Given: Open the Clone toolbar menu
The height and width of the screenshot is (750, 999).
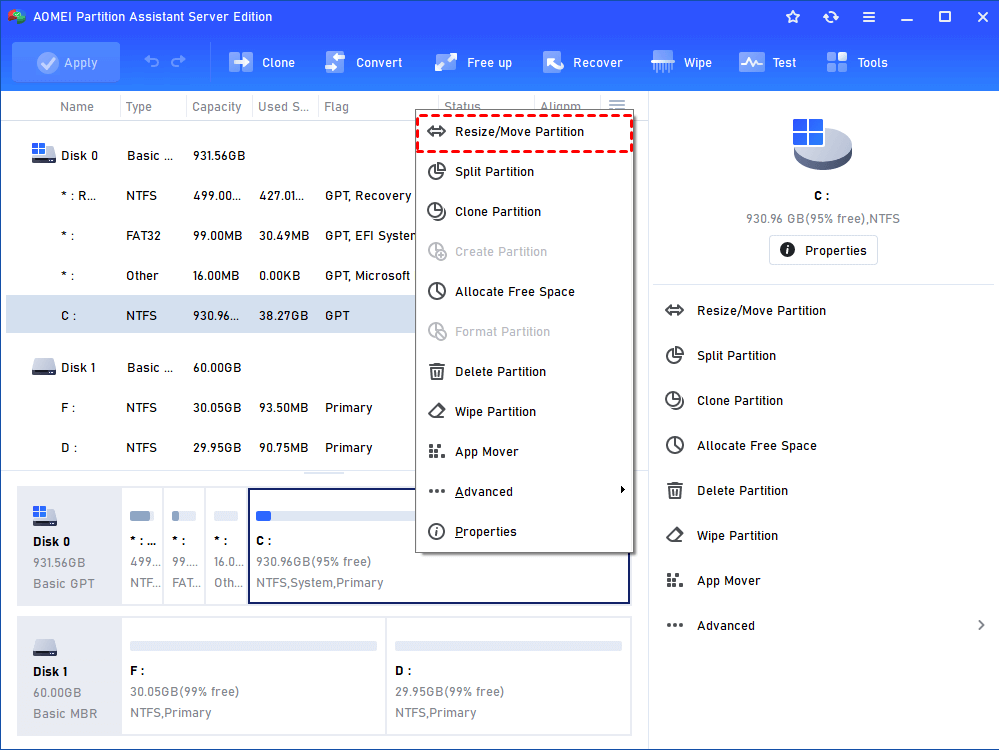Looking at the screenshot, I should pyautogui.click(x=262, y=62).
